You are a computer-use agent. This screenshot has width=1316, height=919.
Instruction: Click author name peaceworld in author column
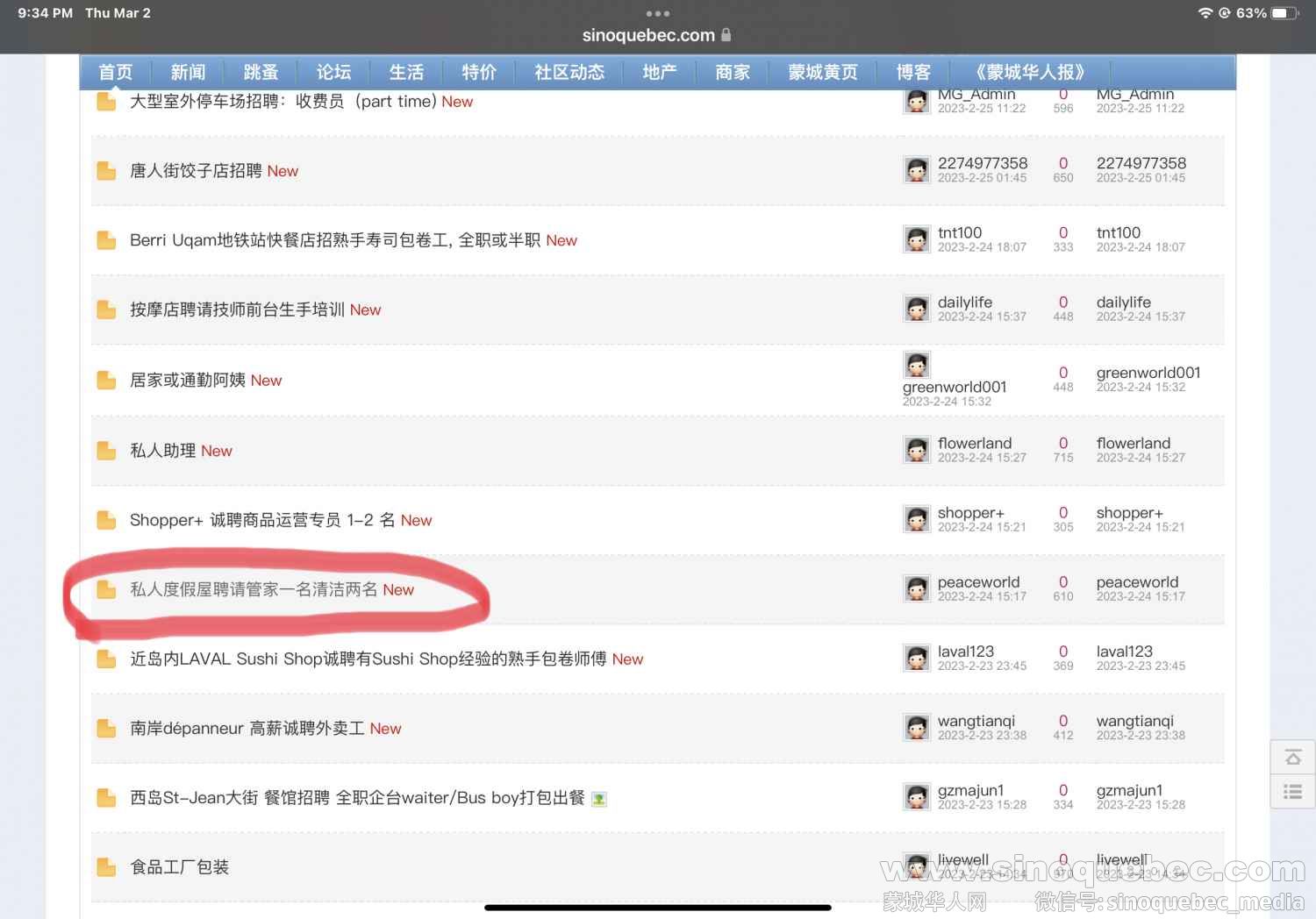[978, 582]
